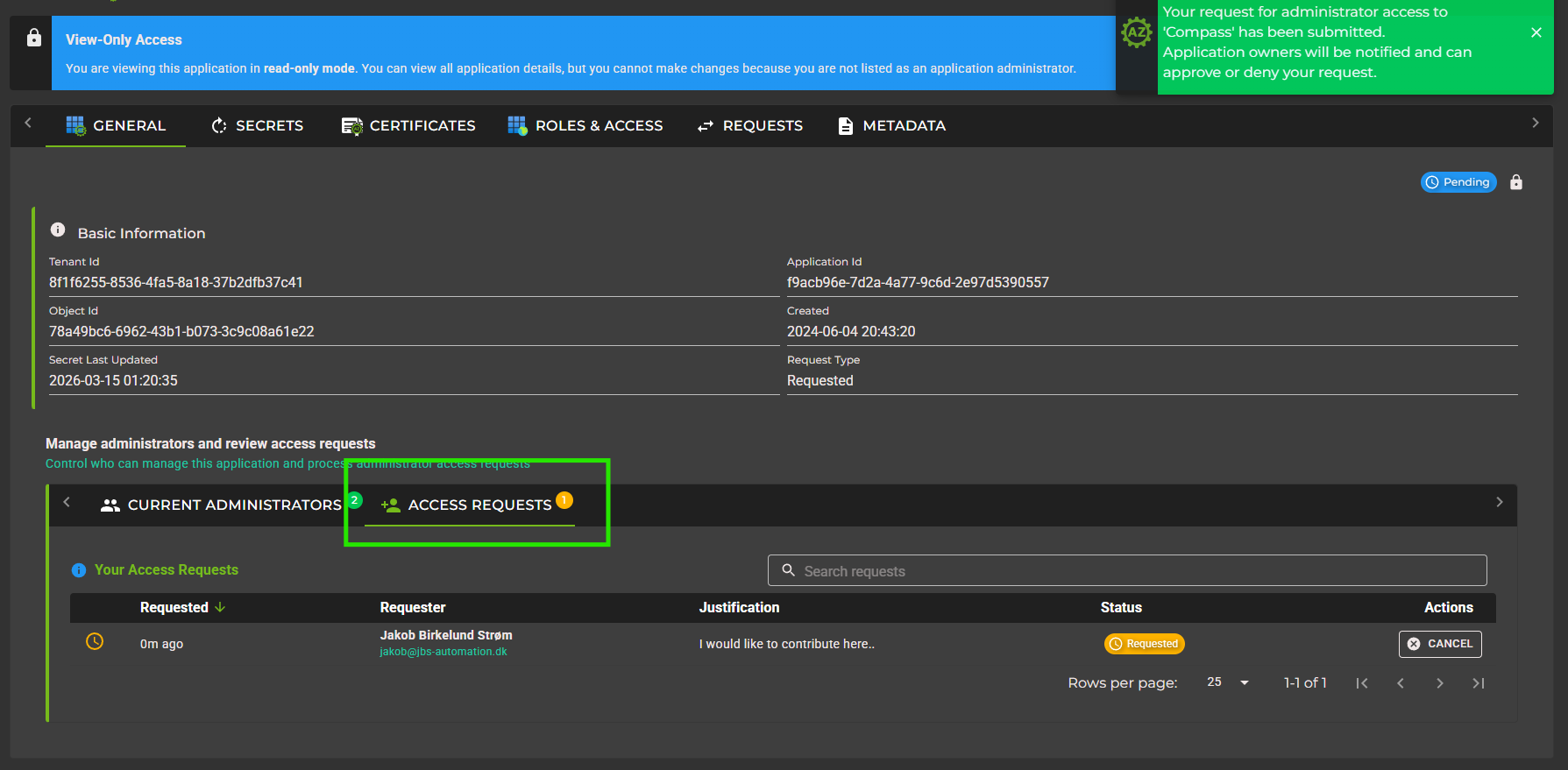Click Jakob Birkelund Strøm requester name

[x=446, y=635]
